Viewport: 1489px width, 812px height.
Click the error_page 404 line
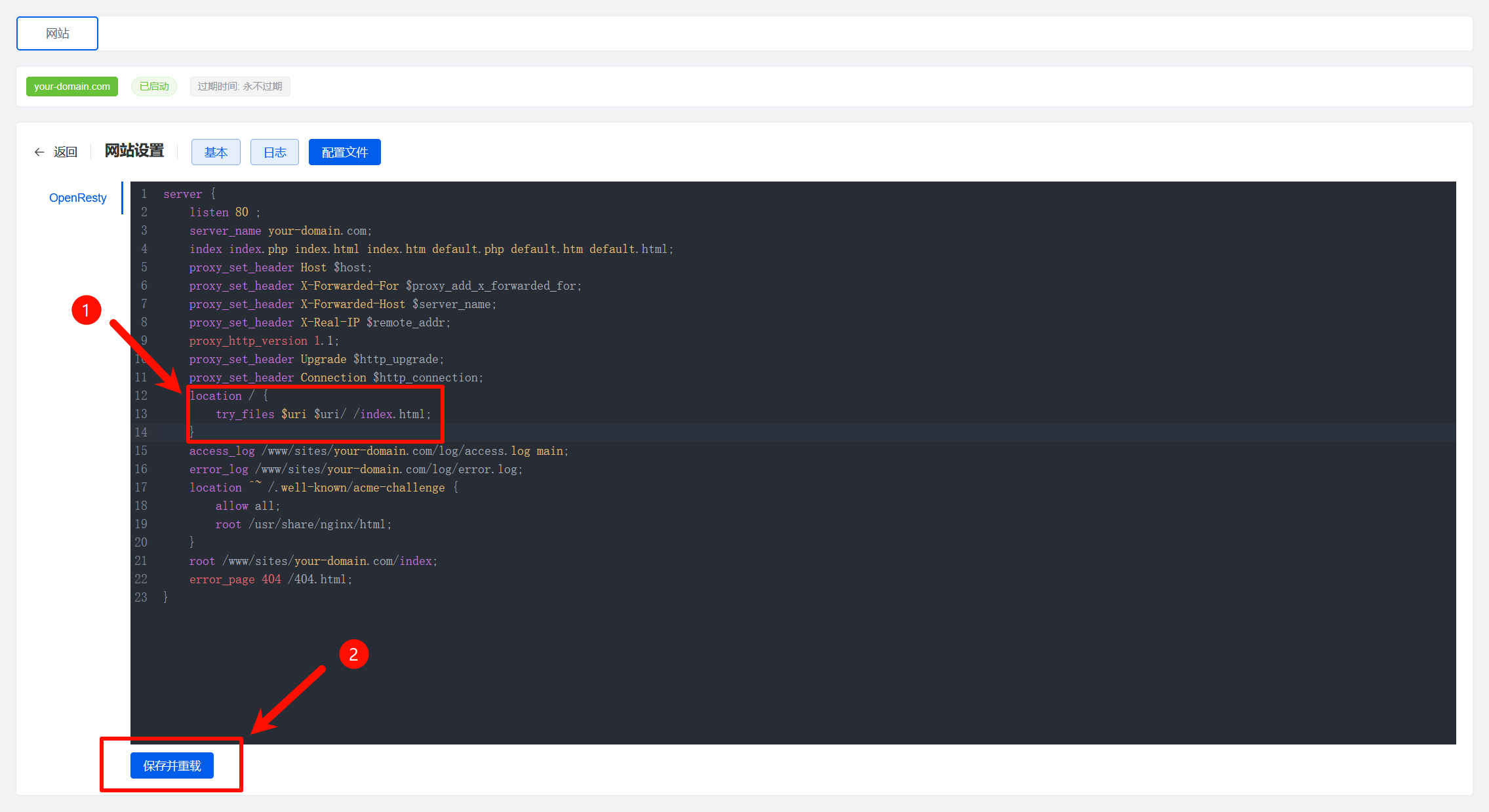pos(270,579)
